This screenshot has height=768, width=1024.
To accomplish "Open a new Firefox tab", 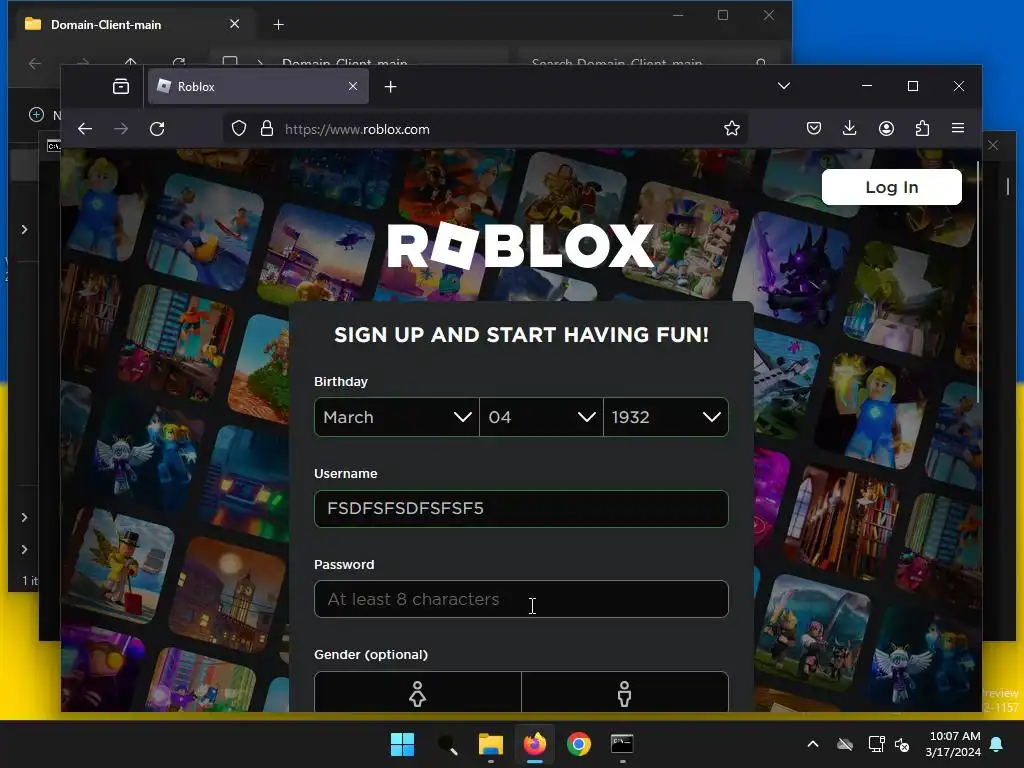I will tap(391, 87).
